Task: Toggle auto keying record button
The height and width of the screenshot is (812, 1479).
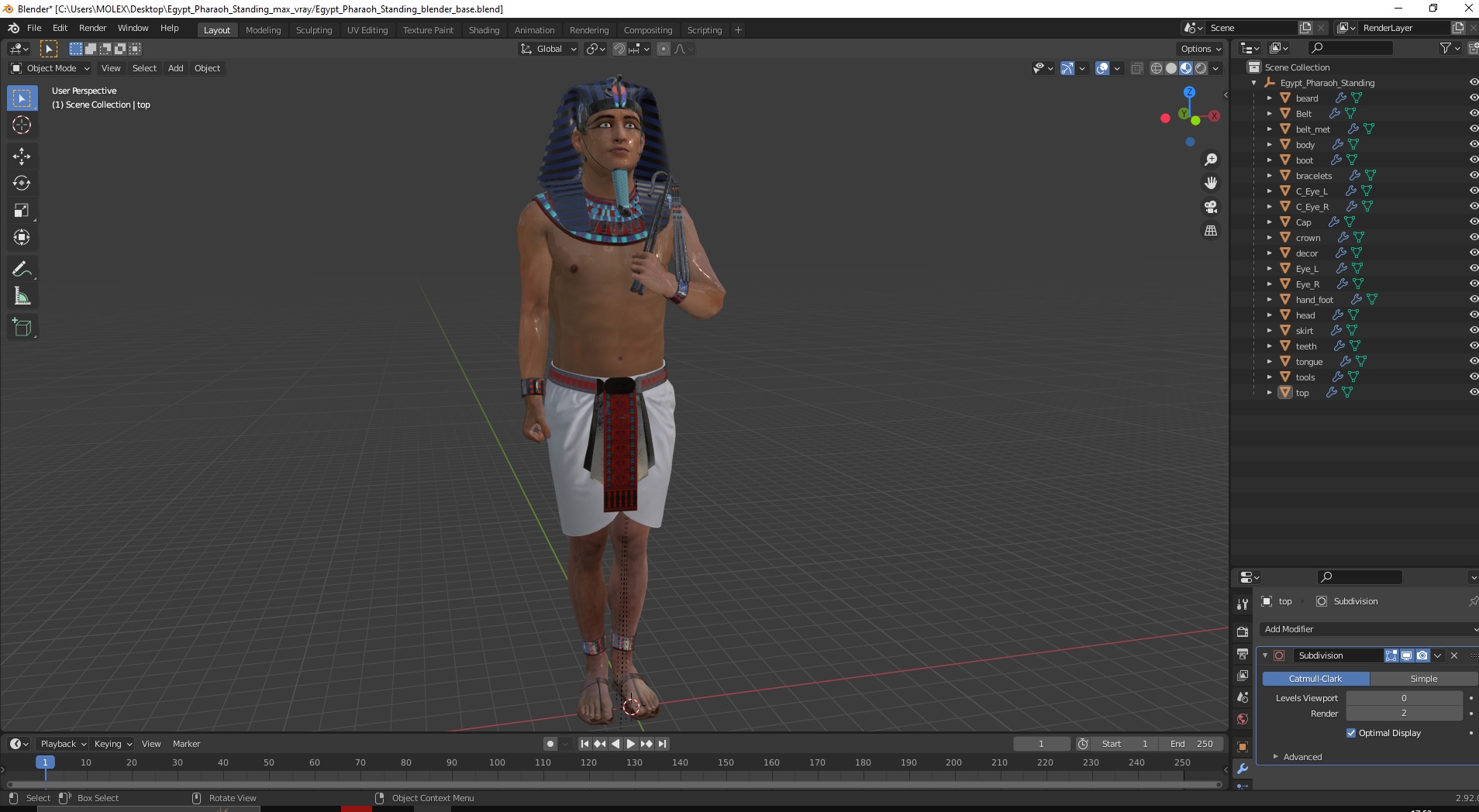Action: (x=550, y=744)
